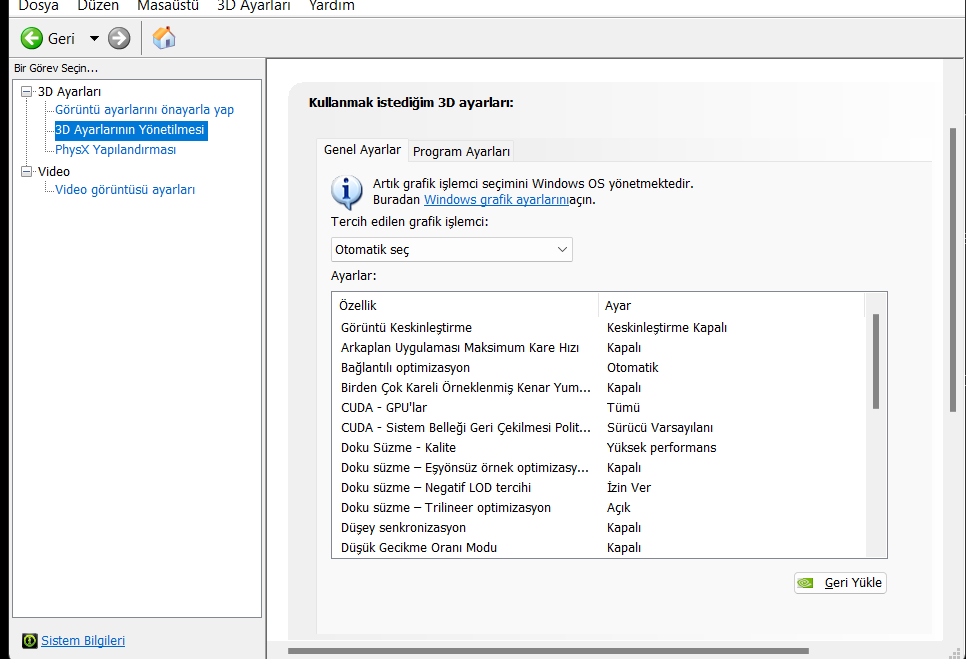Click the Ayar column header
The height and width of the screenshot is (659, 966).
[x=731, y=305]
